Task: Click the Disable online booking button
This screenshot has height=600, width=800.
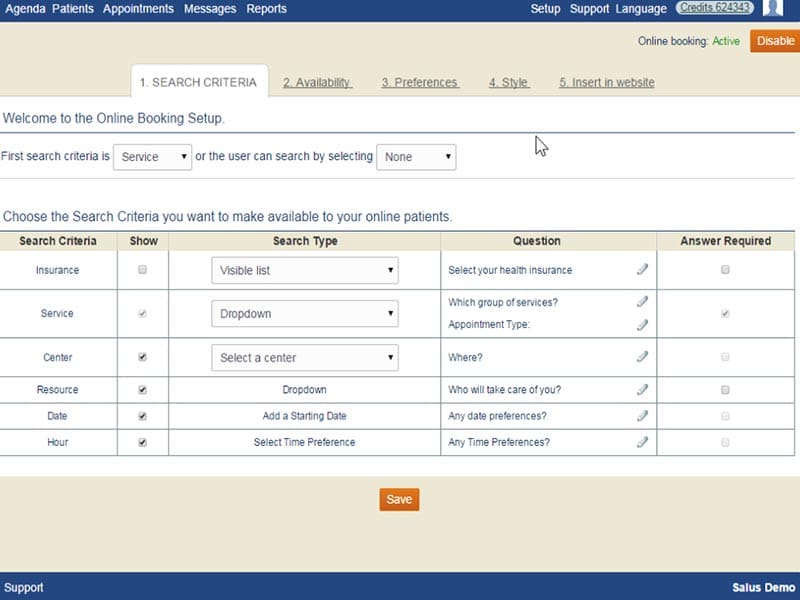Action: tap(775, 41)
